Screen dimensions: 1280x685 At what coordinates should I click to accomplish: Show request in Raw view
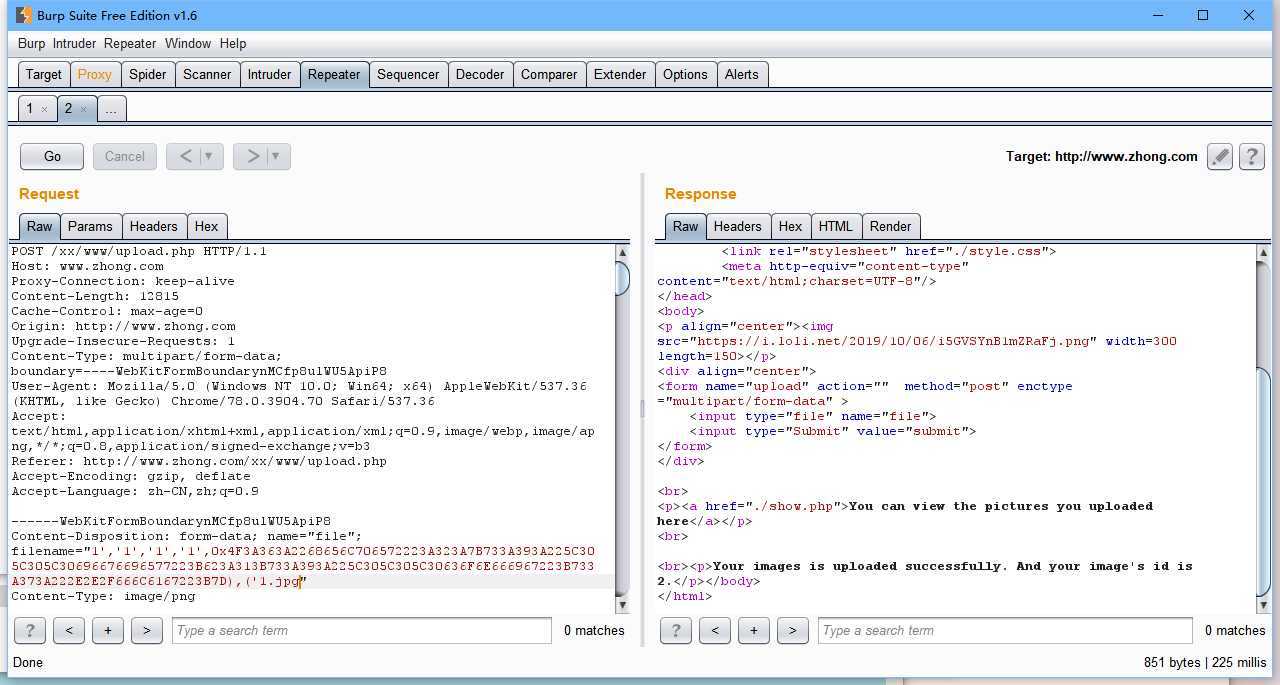tap(40, 226)
